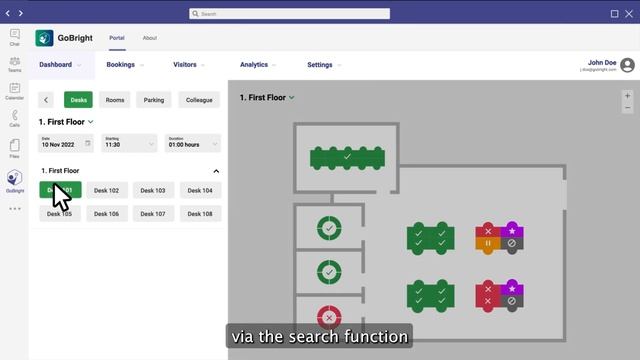Choose Desk 104

(200, 190)
